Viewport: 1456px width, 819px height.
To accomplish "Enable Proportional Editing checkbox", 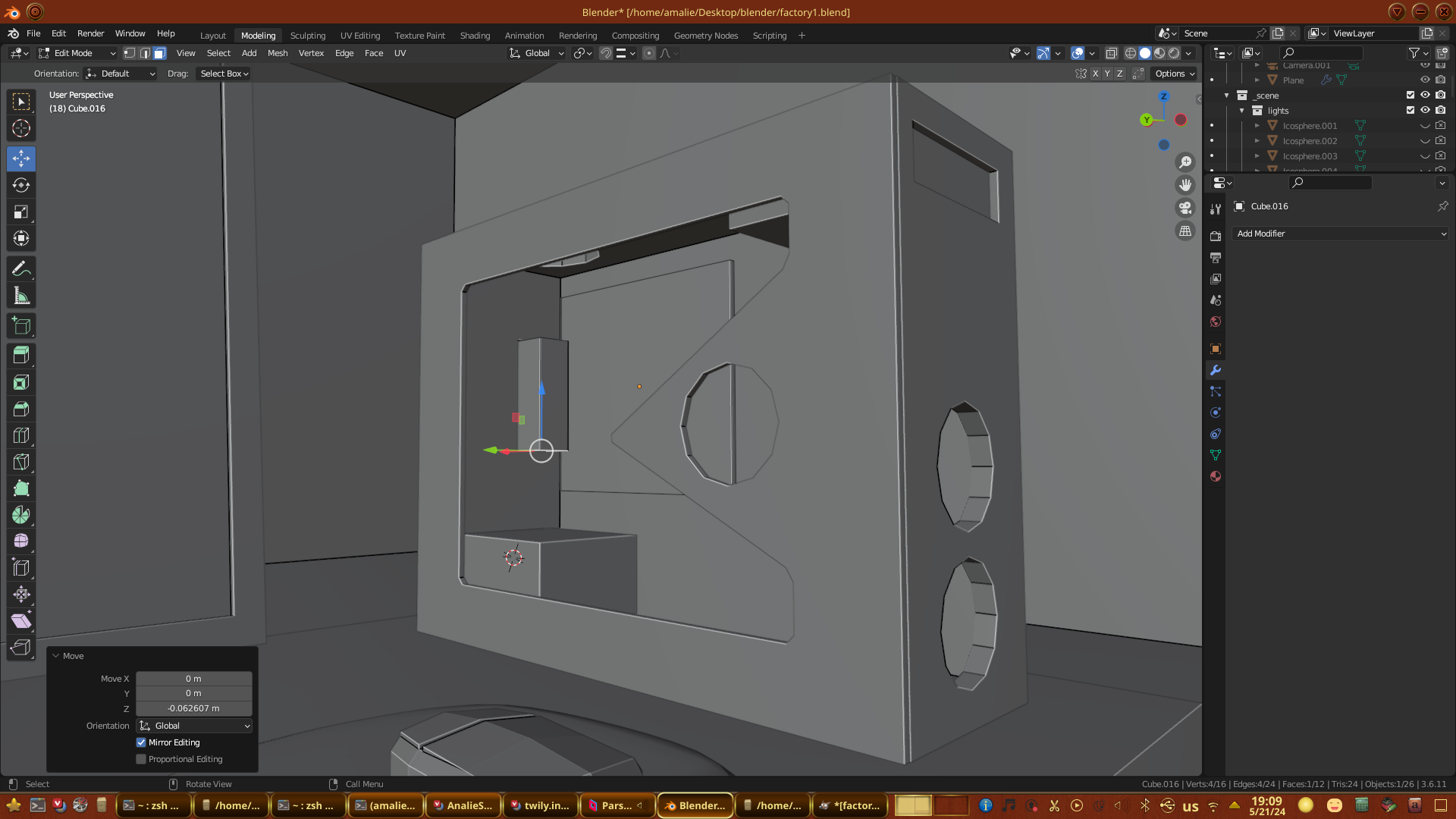I will [141, 759].
